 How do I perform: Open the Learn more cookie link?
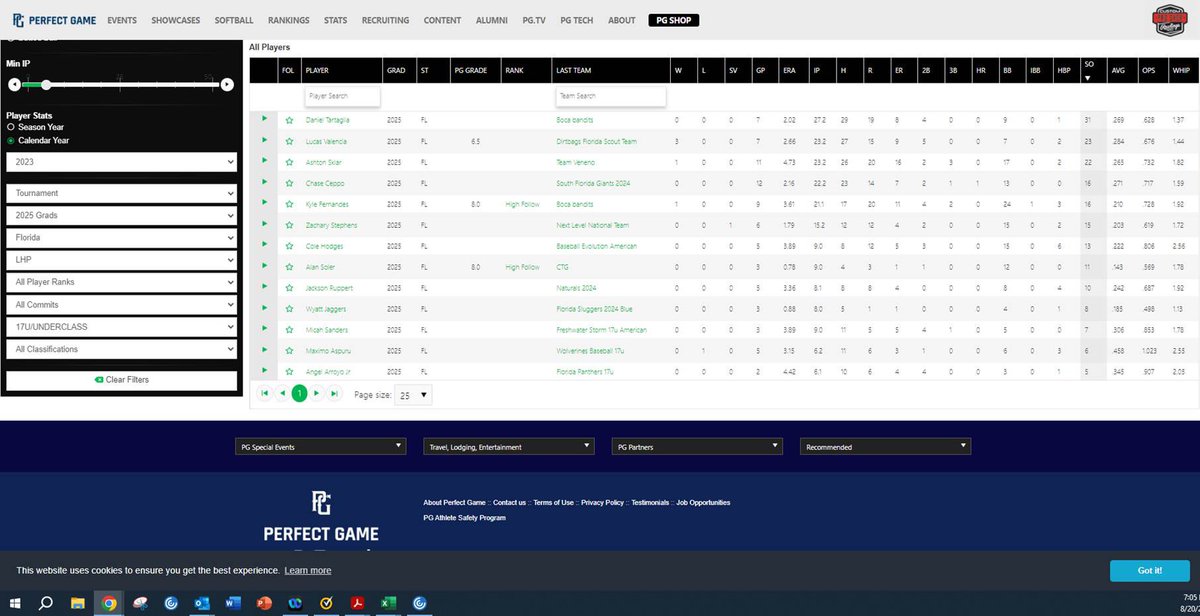pyautogui.click(x=307, y=570)
